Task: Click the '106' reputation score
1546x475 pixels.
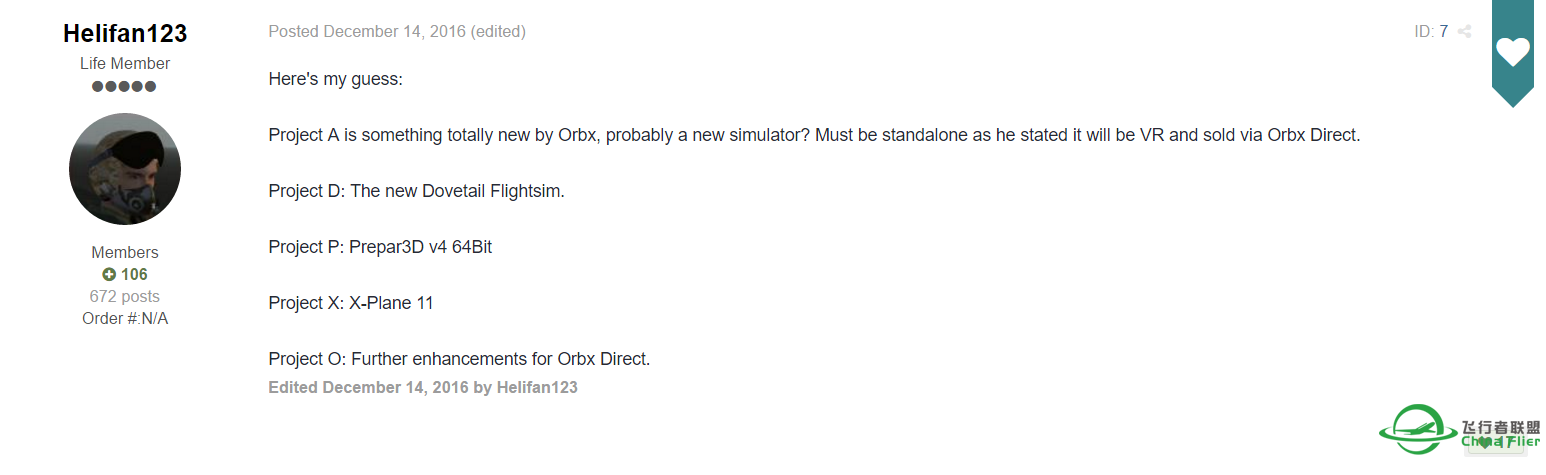Action: point(134,275)
